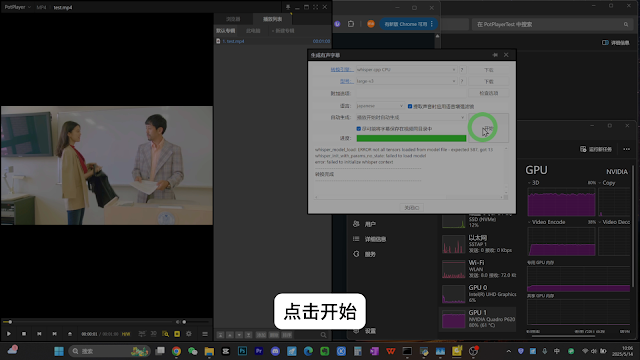Image resolution: width=640 pixels, height=360 pixels.
Task: Toggle save subtitles to video folder checkbox
Action: (x=359, y=129)
